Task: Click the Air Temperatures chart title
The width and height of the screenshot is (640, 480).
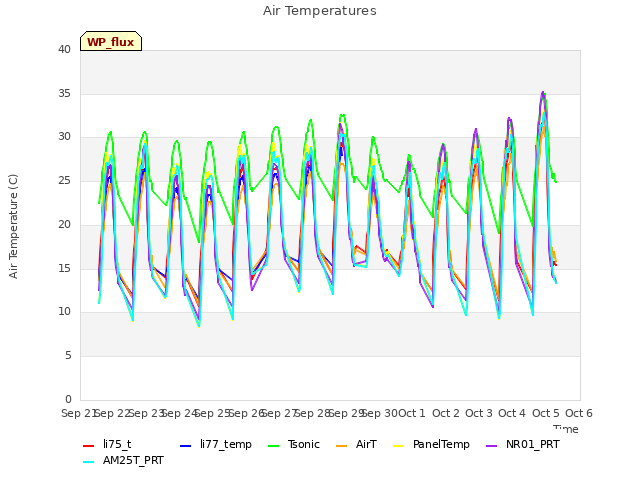Action: pos(320,11)
